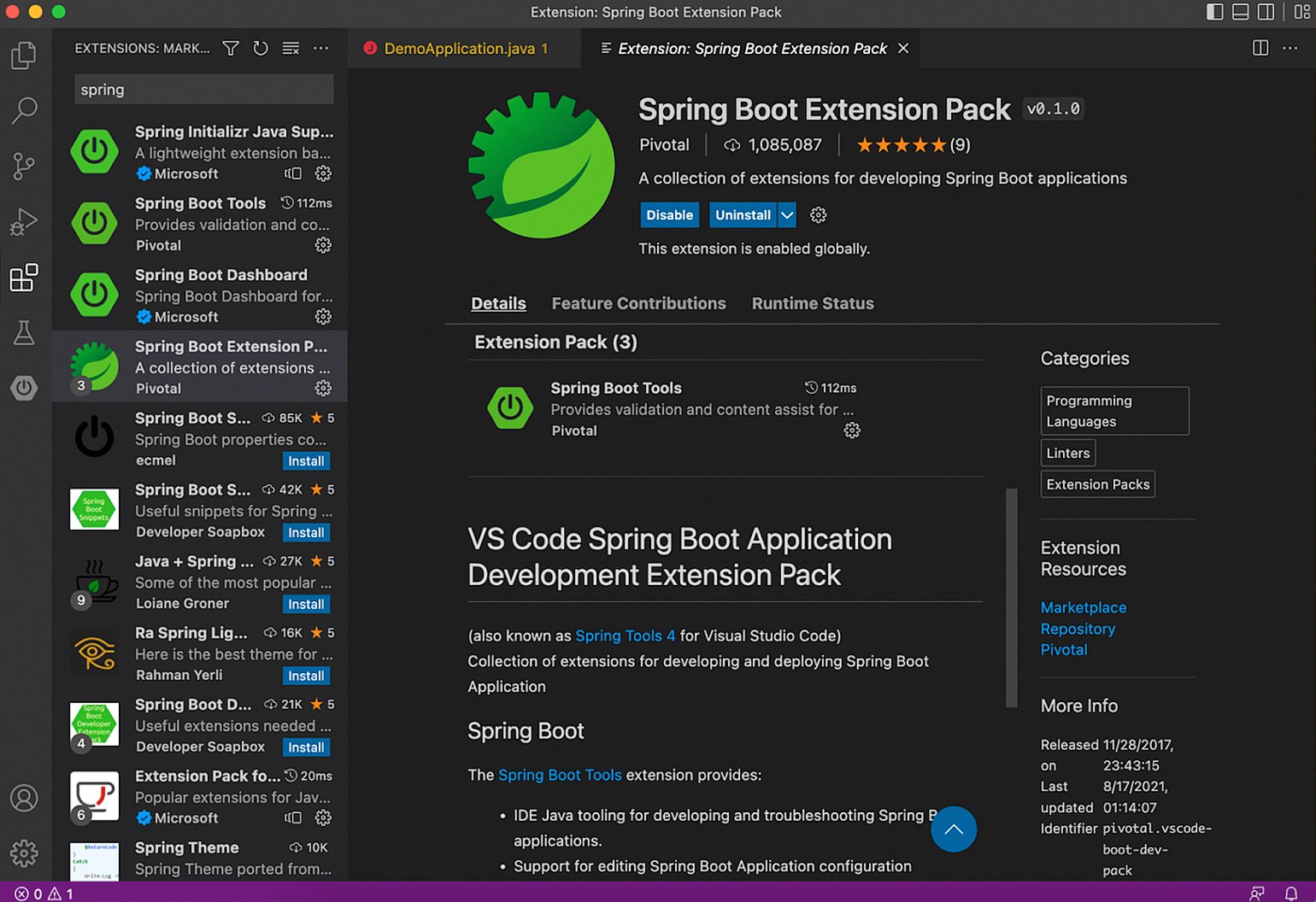Refresh the extensions list
This screenshot has height=902, width=1316.
[261, 49]
